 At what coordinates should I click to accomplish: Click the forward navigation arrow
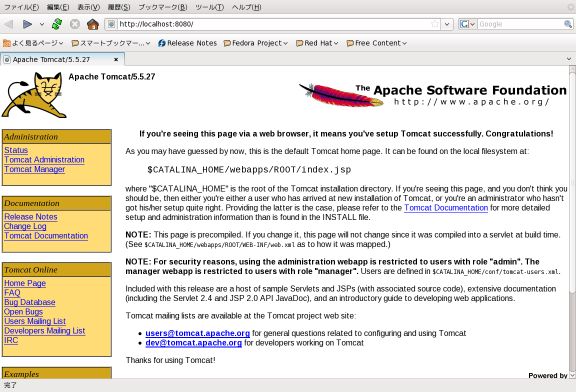27,24
